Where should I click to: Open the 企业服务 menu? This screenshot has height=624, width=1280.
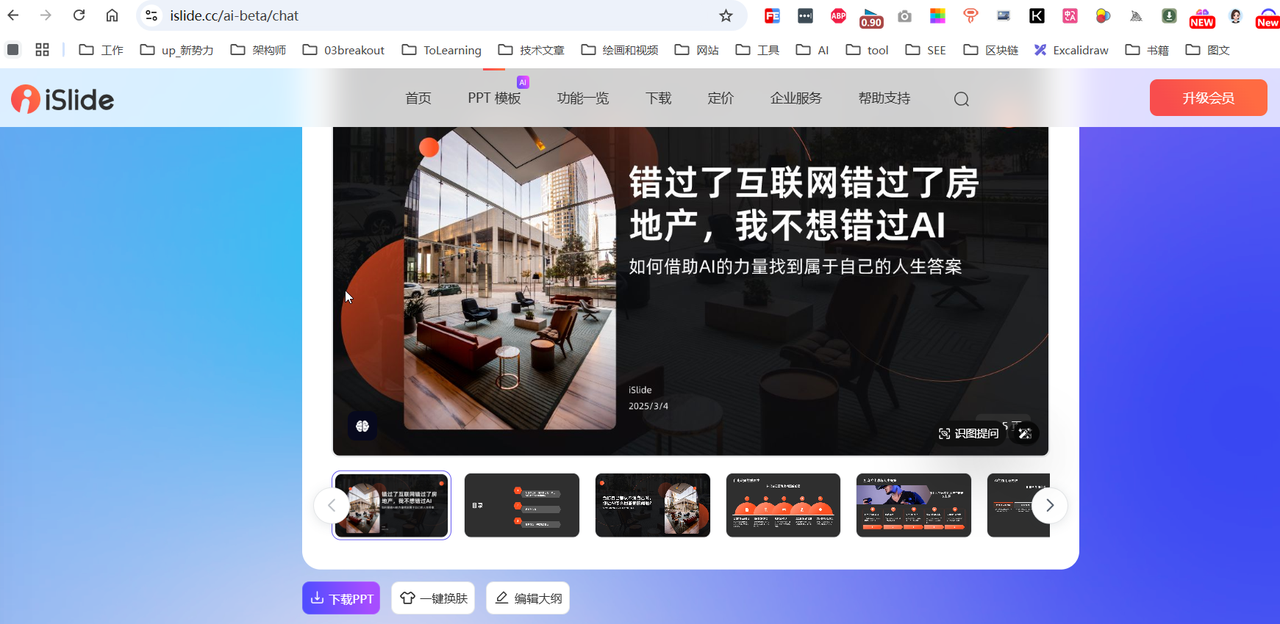[x=796, y=98]
